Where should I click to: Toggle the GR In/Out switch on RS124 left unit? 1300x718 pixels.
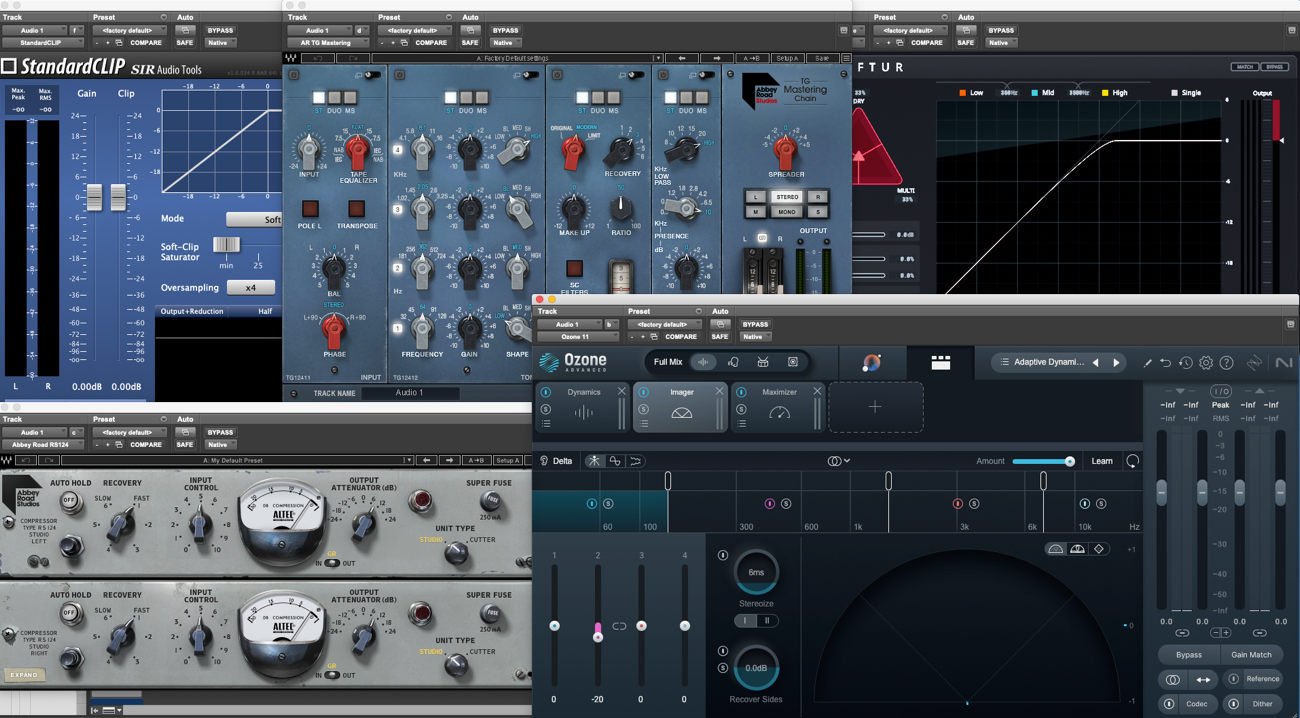pos(331,563)
